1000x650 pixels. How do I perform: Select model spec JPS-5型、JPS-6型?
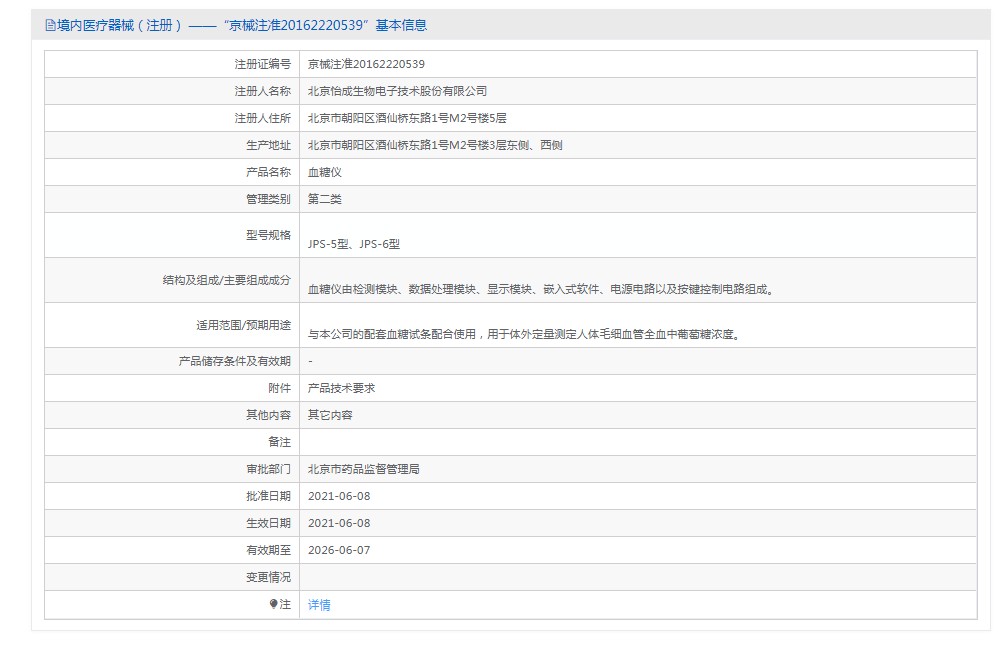tap(354, 244)
